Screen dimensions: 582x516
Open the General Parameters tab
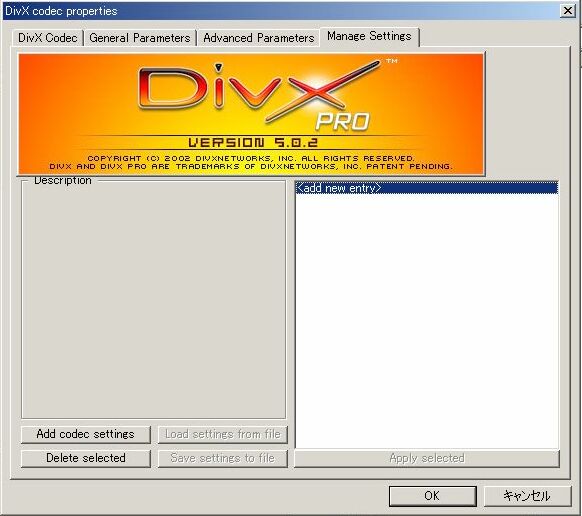pos(140,38)
